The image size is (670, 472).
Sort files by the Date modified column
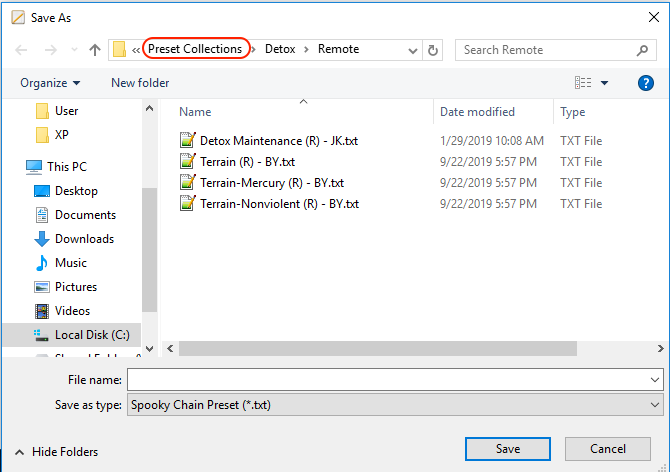point(477,112)
